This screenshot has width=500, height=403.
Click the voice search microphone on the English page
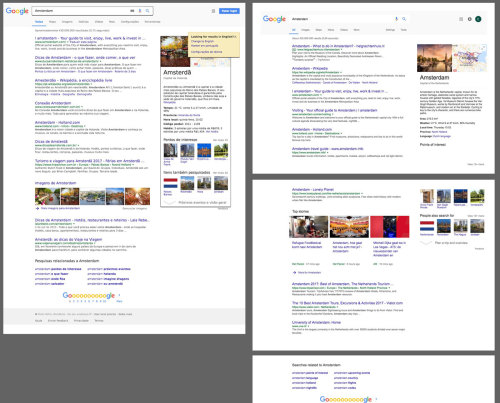pos(396,19)
